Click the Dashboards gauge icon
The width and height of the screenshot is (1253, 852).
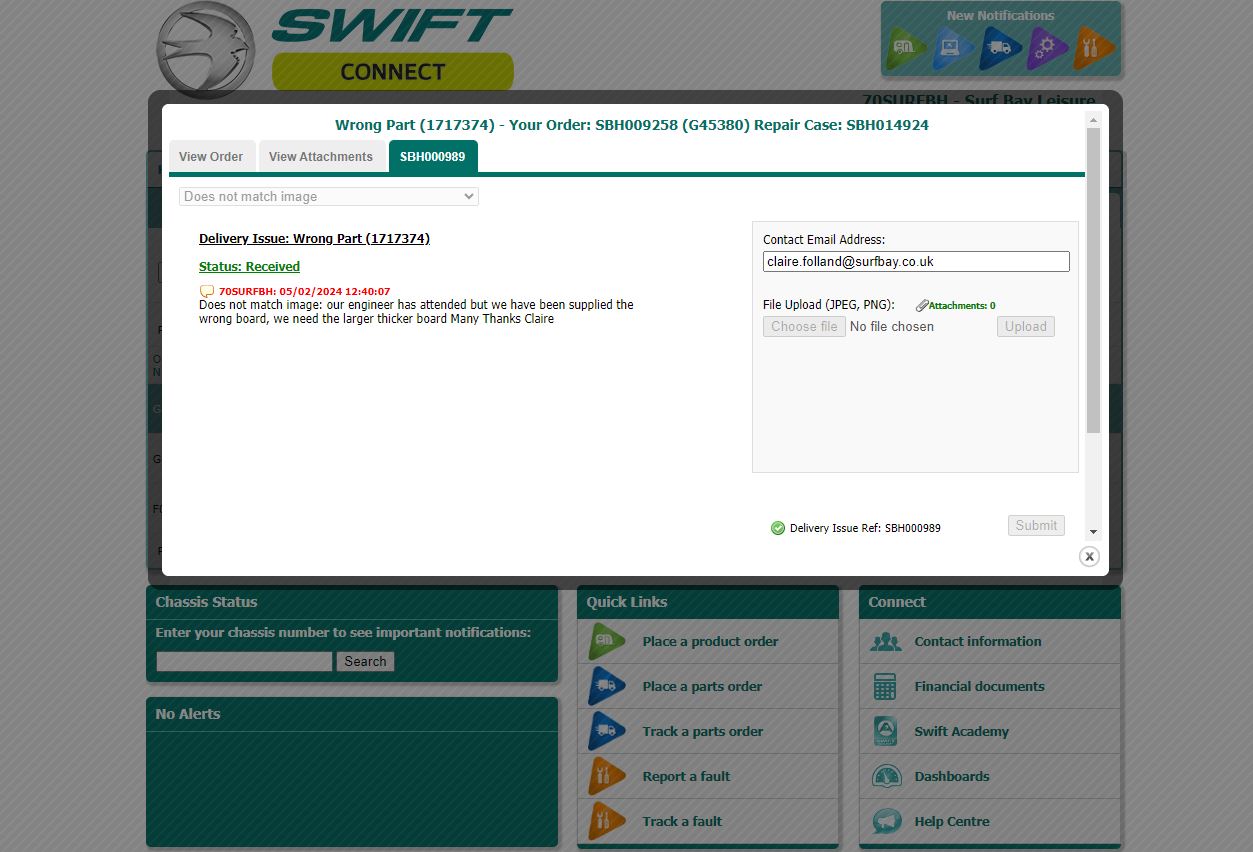coord(887,777)
